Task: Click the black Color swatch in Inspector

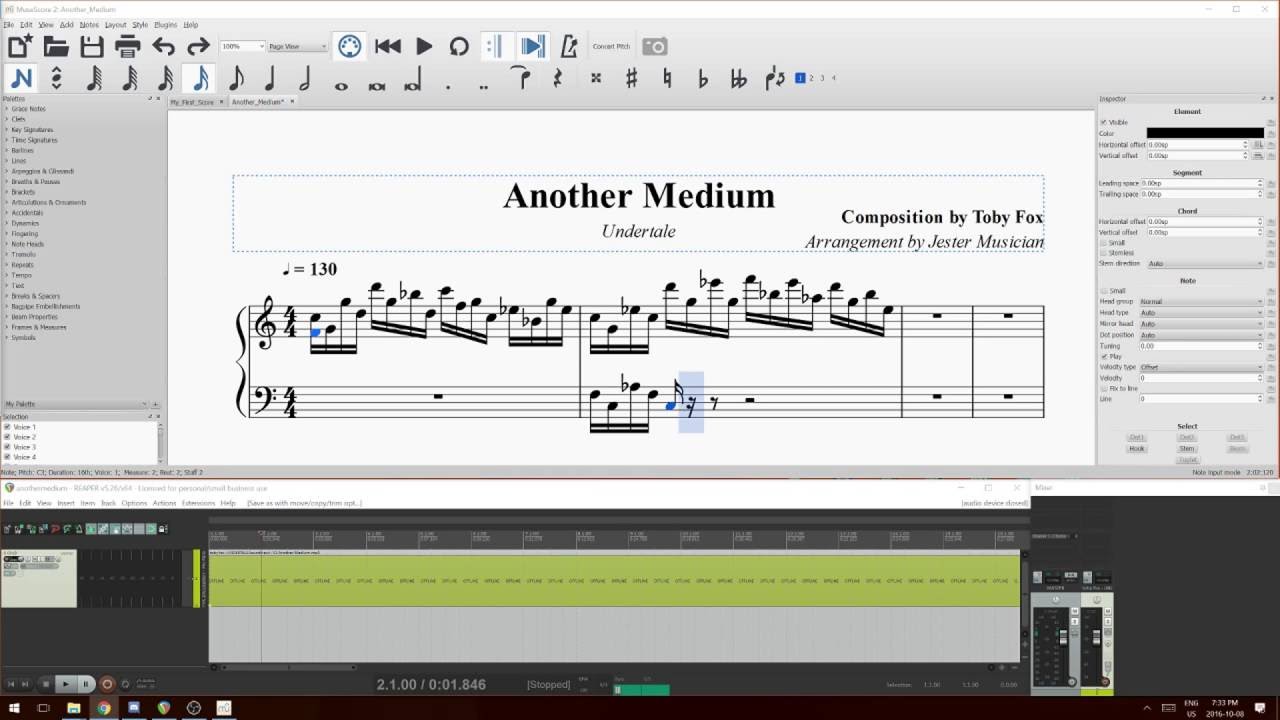Action: [x=1205, y=133]
